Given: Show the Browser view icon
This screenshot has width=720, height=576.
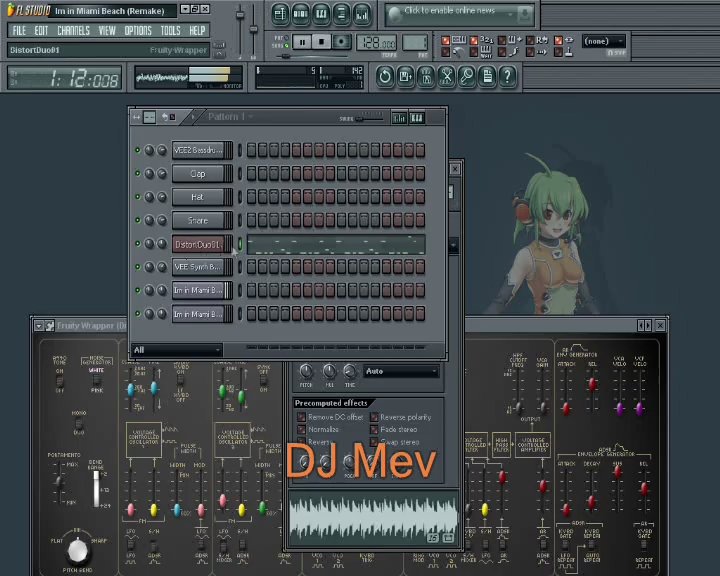Looking at the screenshot, I should [x=341, y=14].
